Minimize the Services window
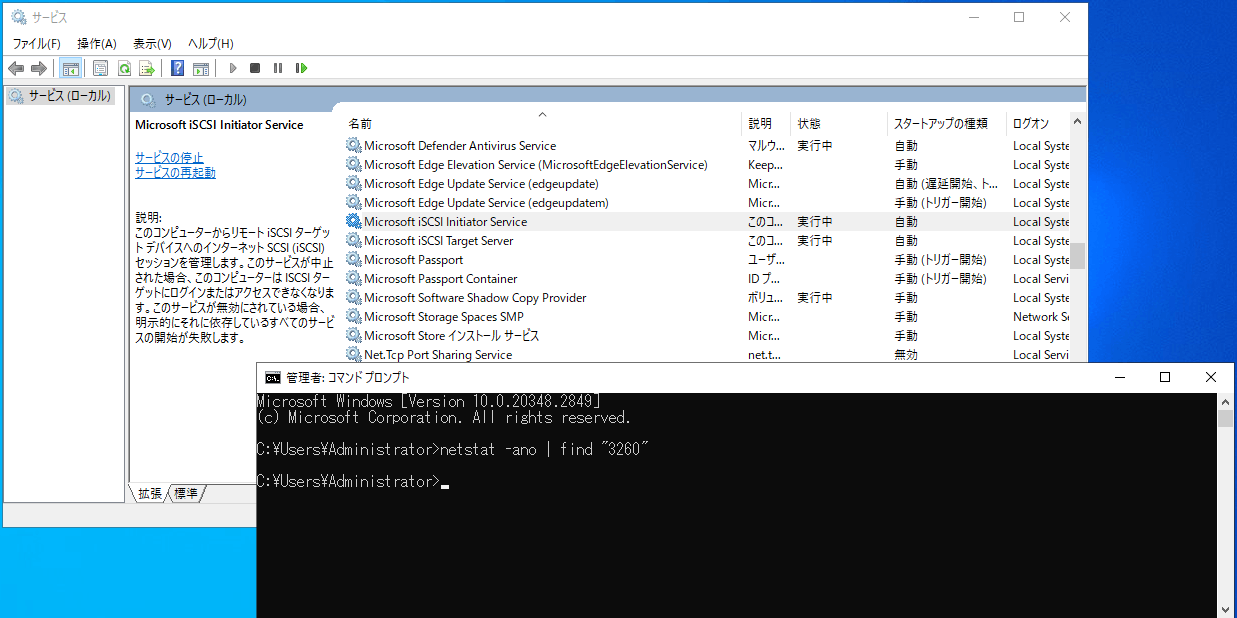This screenshot has height=618, width=1237. 973,16
